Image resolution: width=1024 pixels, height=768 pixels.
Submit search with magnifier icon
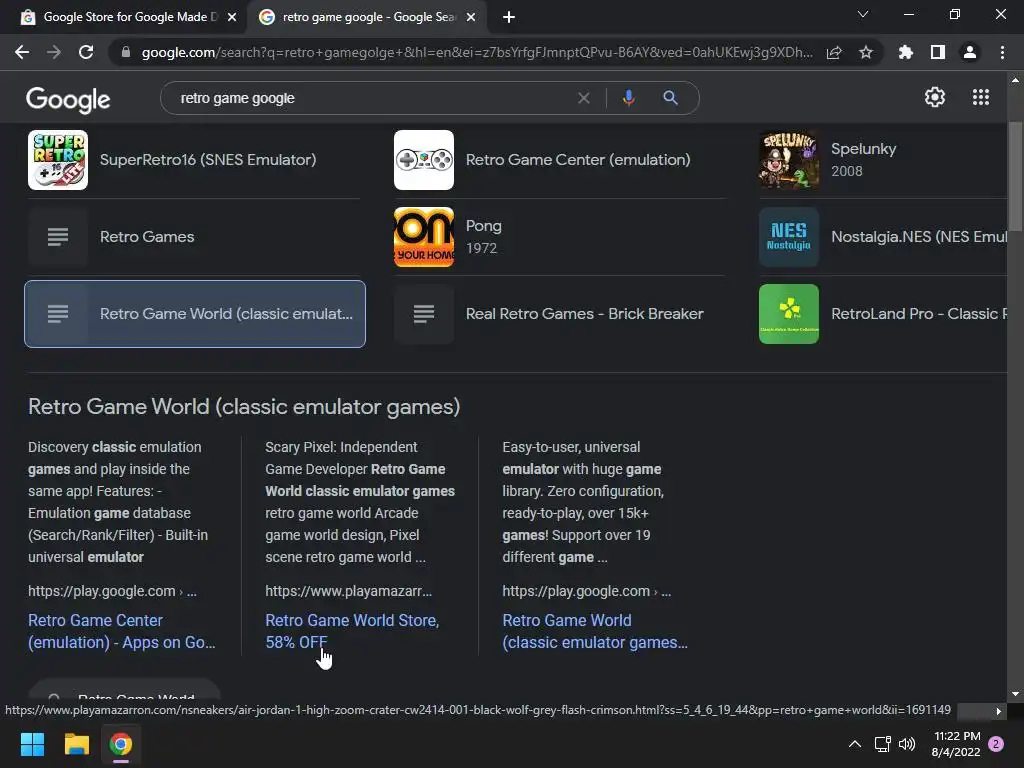tap(670, 98)
